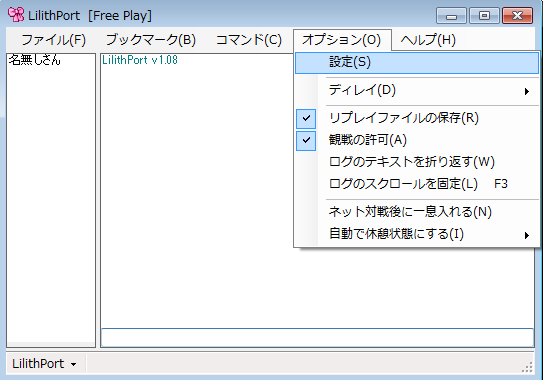Open the ファイル(F) menu
The width and height of the screenshot is (544, 380).
(53, 40)
